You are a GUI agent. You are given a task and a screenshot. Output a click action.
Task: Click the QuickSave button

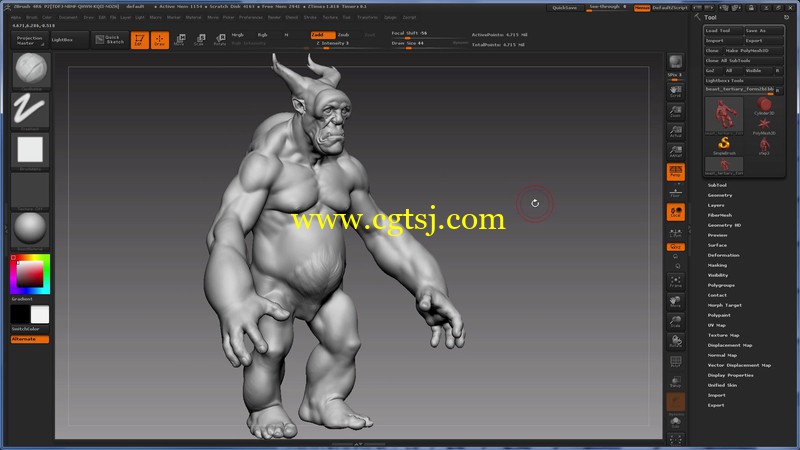pyautogui.click(x=564, y=8)
